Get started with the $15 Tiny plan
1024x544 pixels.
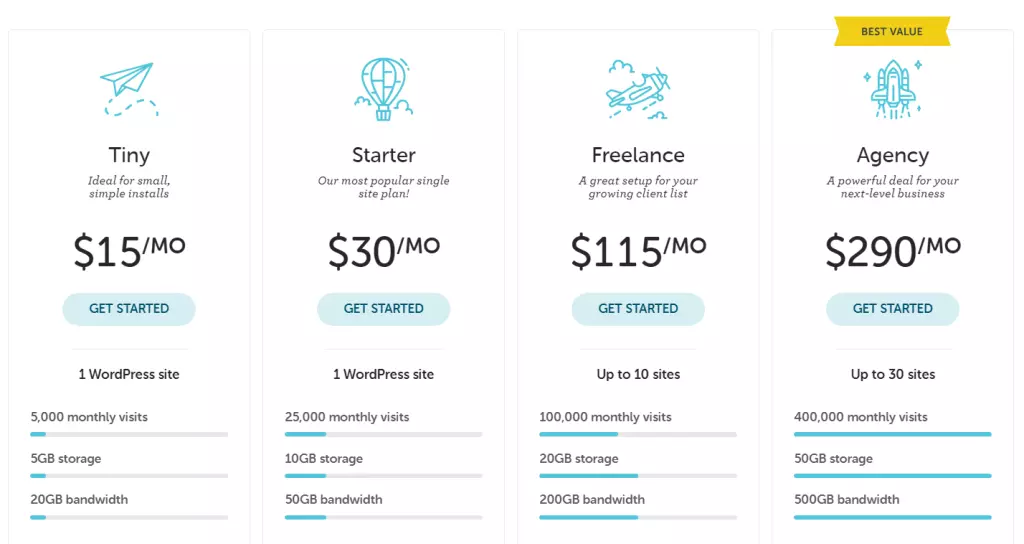(x=129, y=309)
